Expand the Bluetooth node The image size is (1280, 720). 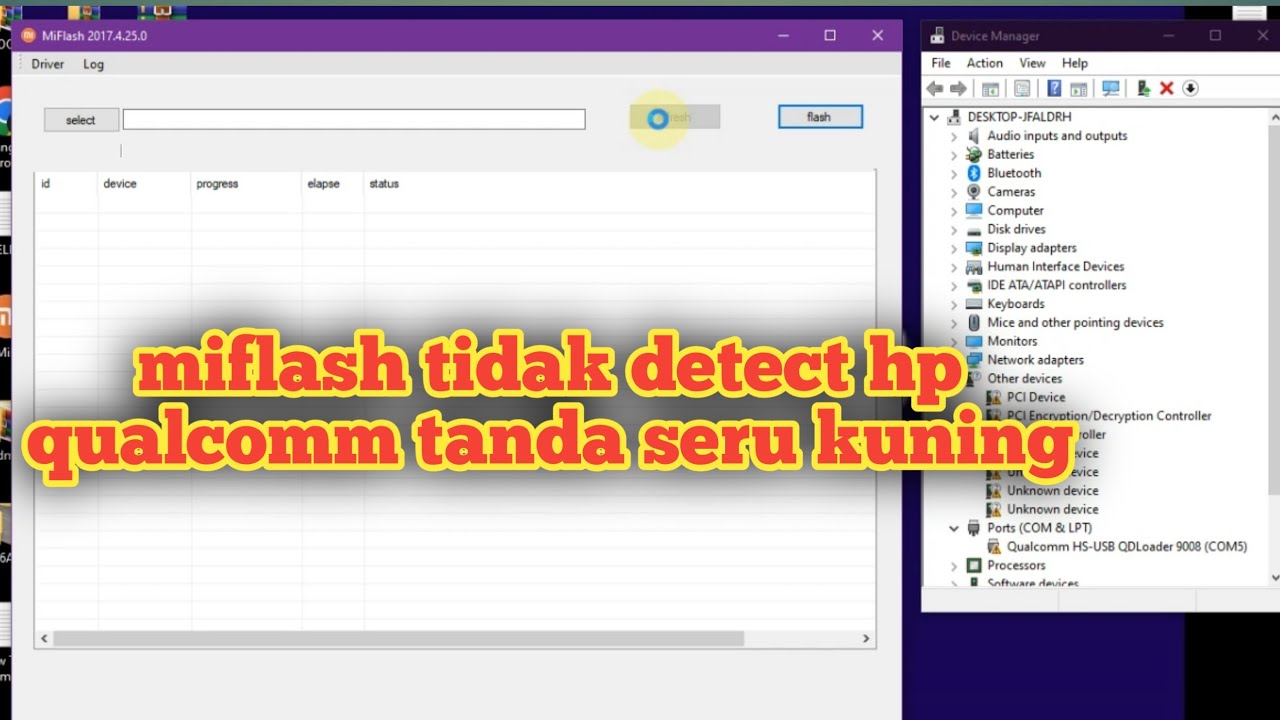click(954, 173)
